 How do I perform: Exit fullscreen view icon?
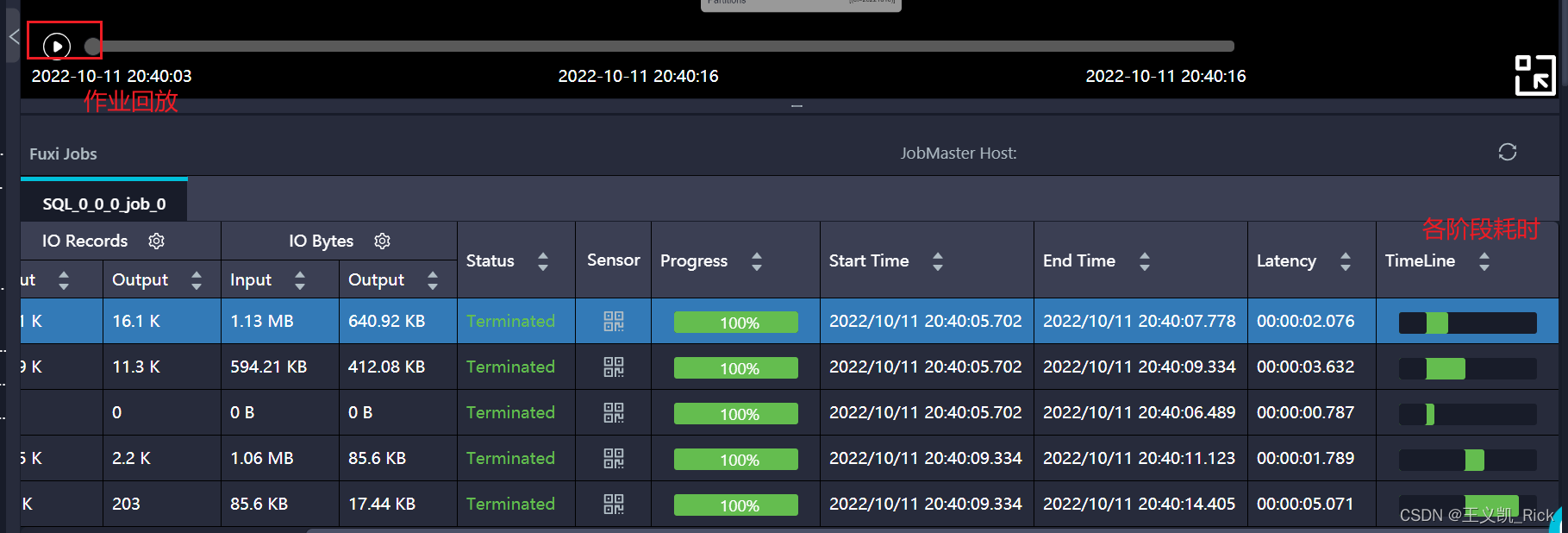(x=1535, y=75)
